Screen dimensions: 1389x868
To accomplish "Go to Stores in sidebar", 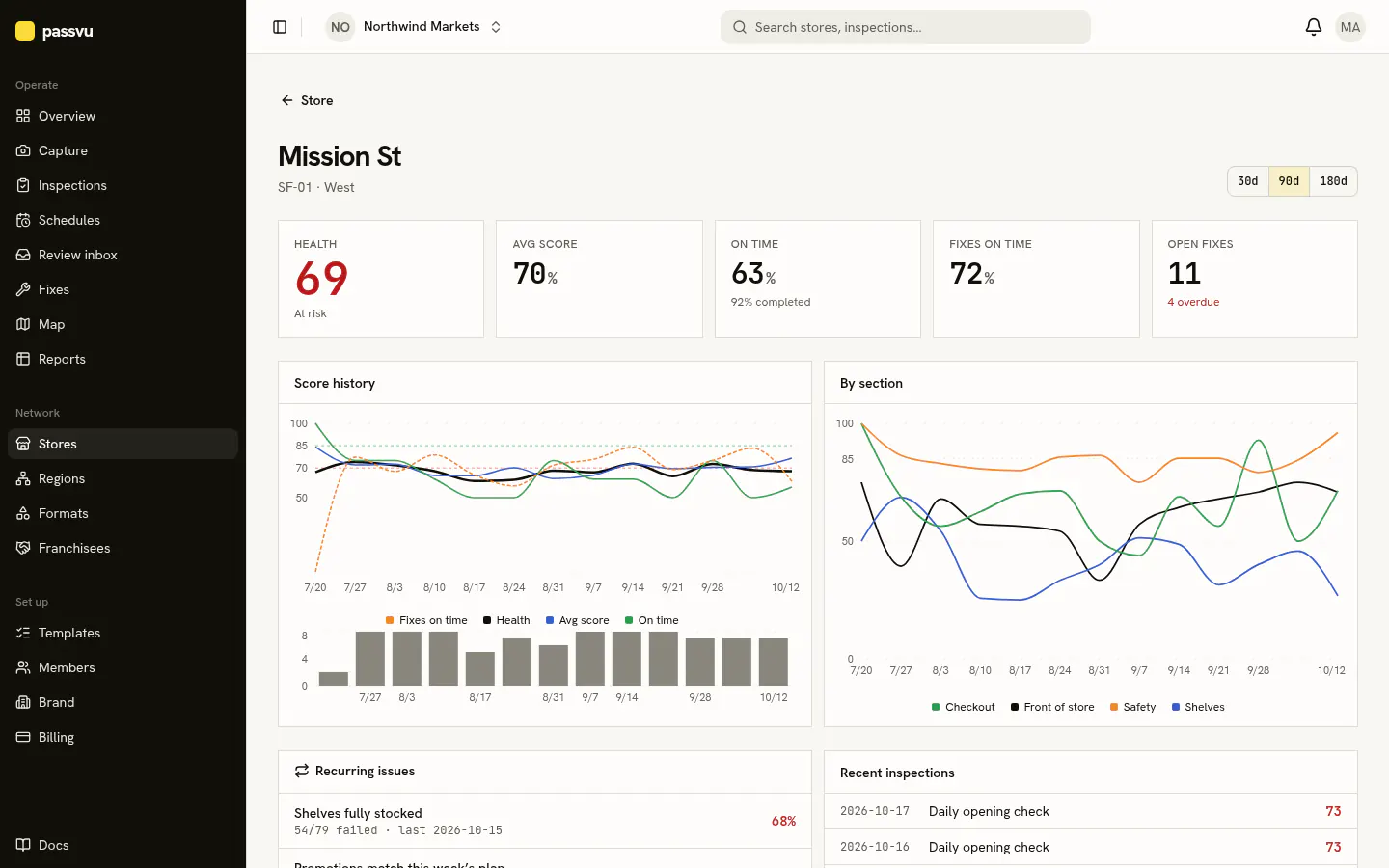I will tap(123, 444).
